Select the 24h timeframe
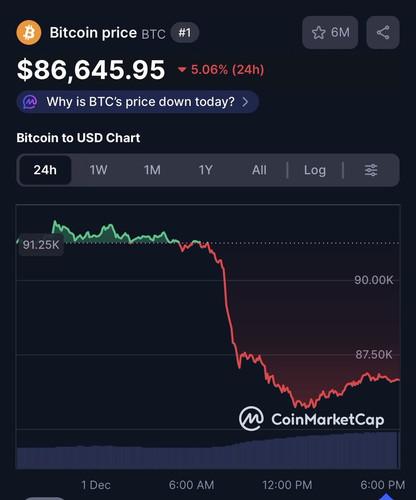 (x=45, y=170)
